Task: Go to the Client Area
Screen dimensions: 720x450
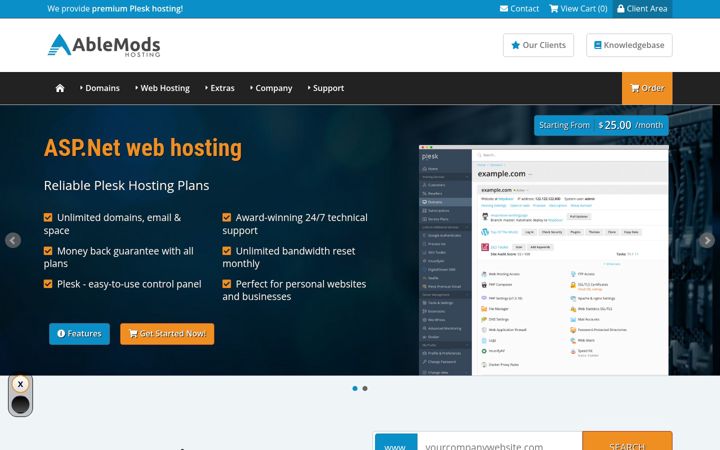Action: point(642,9)
